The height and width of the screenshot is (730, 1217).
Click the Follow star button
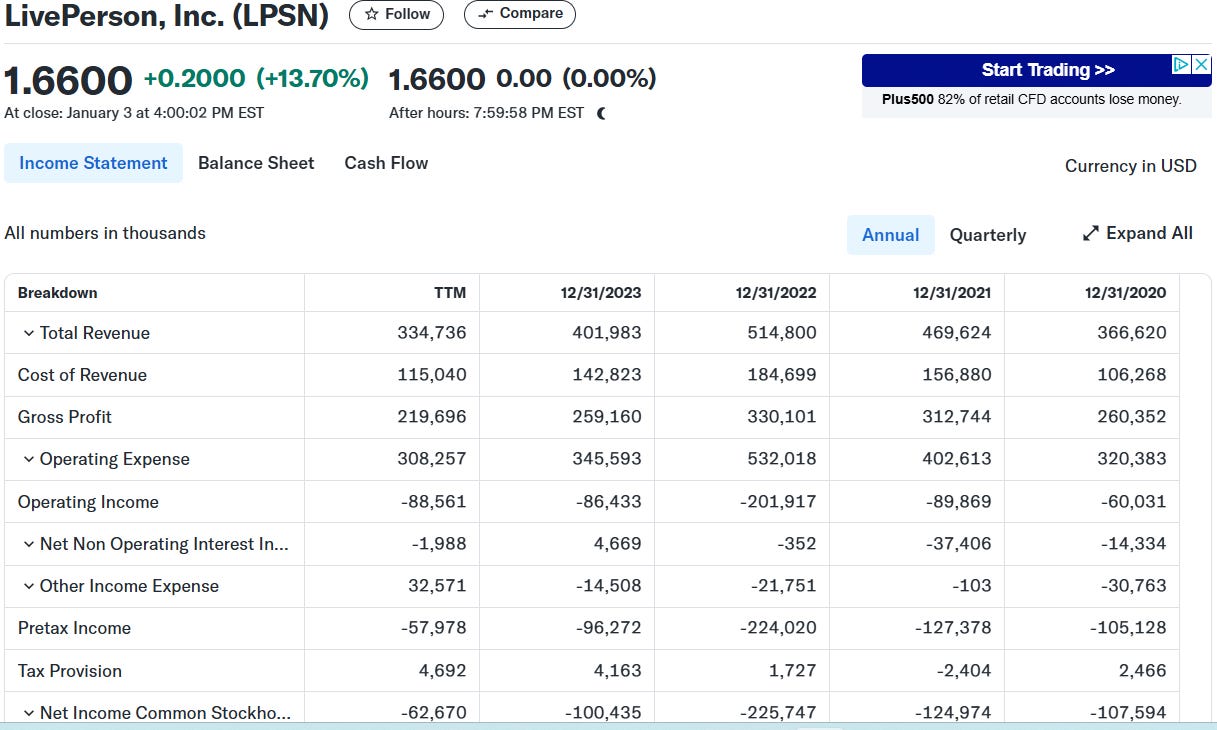pos(396,14)
